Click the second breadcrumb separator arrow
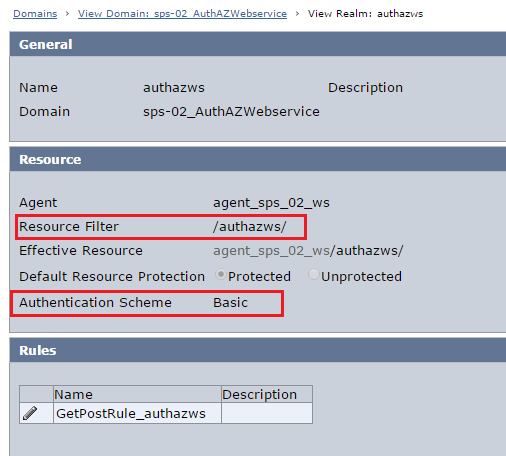Viewport: 506px width, 456px height. point(297,14)
